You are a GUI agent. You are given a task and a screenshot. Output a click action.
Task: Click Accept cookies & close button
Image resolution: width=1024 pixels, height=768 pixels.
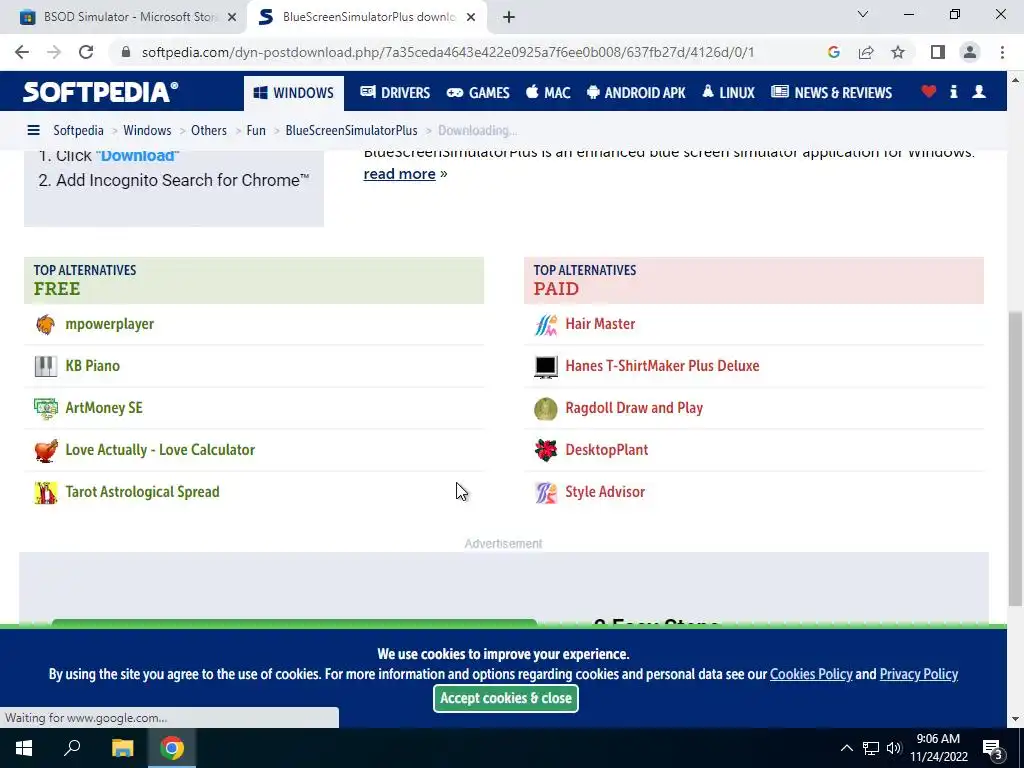505,698
